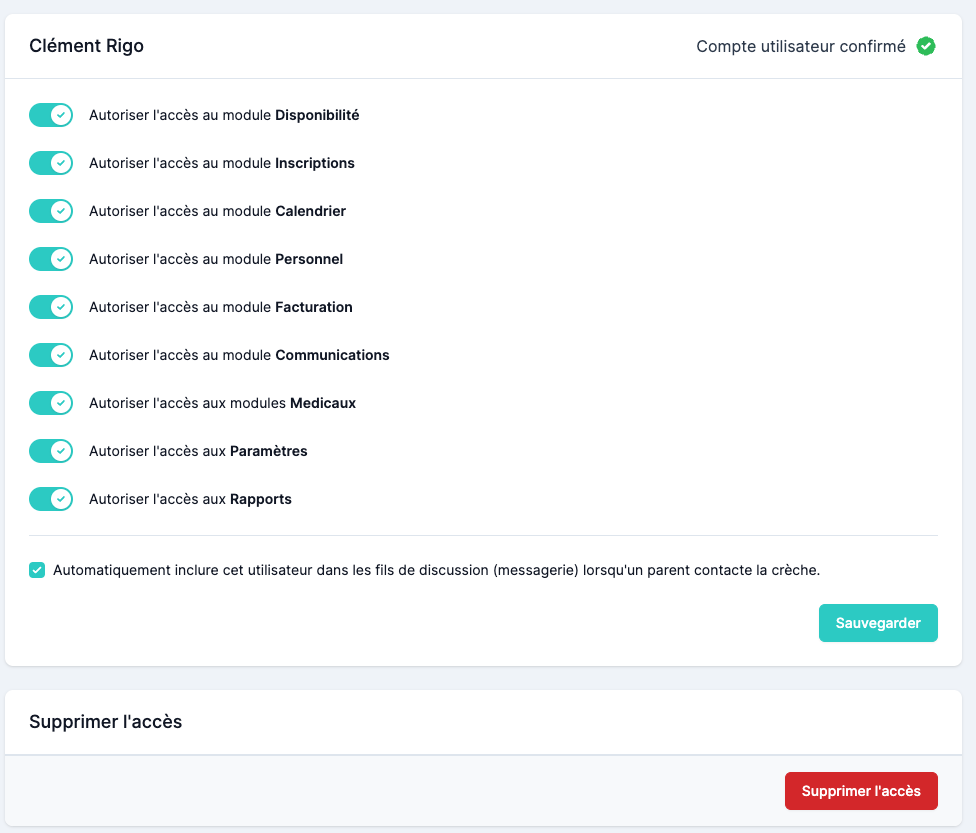Click the Clément Rigo user name heading
The image size is (976, 833).
coord(86,46)
